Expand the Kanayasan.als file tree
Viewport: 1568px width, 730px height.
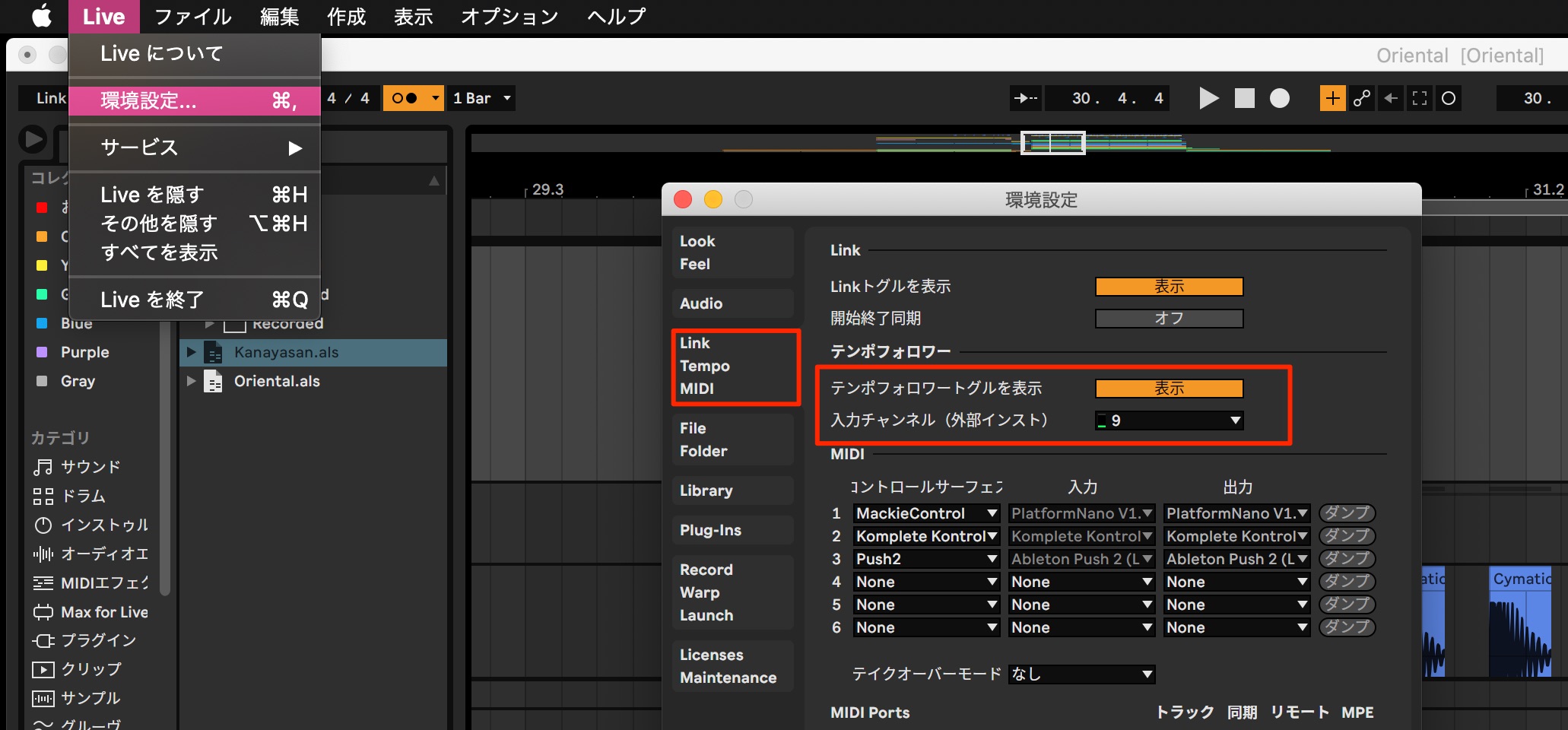coord(192,352)
